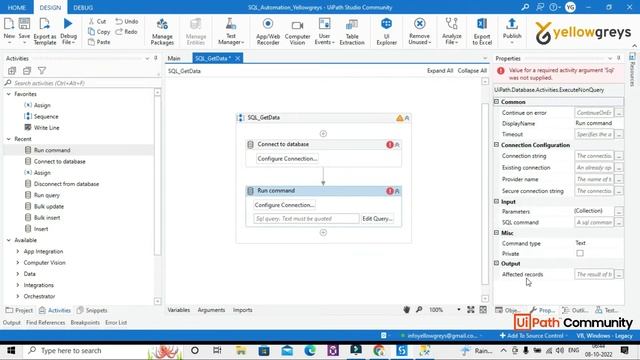
Task: Click Add To Source Control in status bar
Action: (x=533, y=336)
